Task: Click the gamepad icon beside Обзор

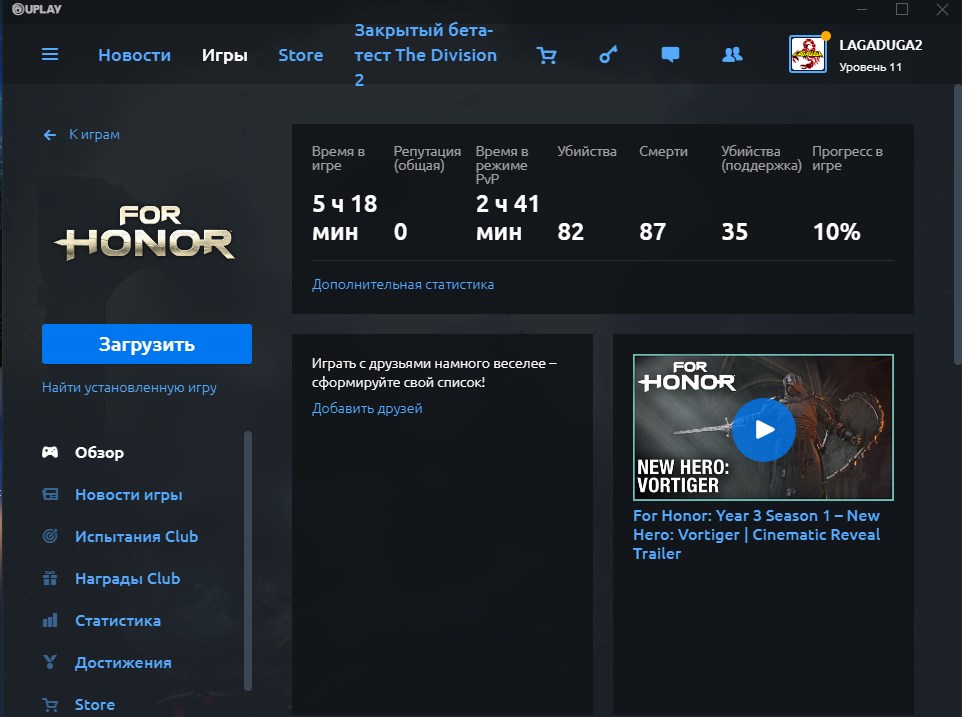Action: point(50,453)
